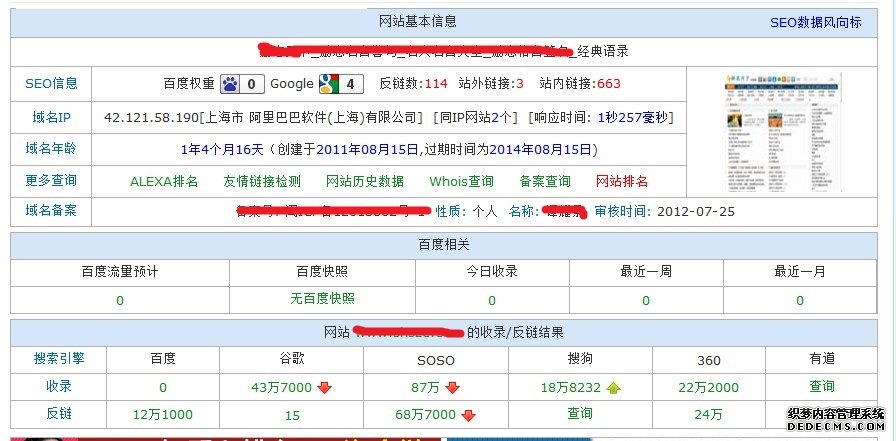Screen dimensions: 896x441
Task: Click the Baidu paw weight icon
Action: tap(230, 84)
